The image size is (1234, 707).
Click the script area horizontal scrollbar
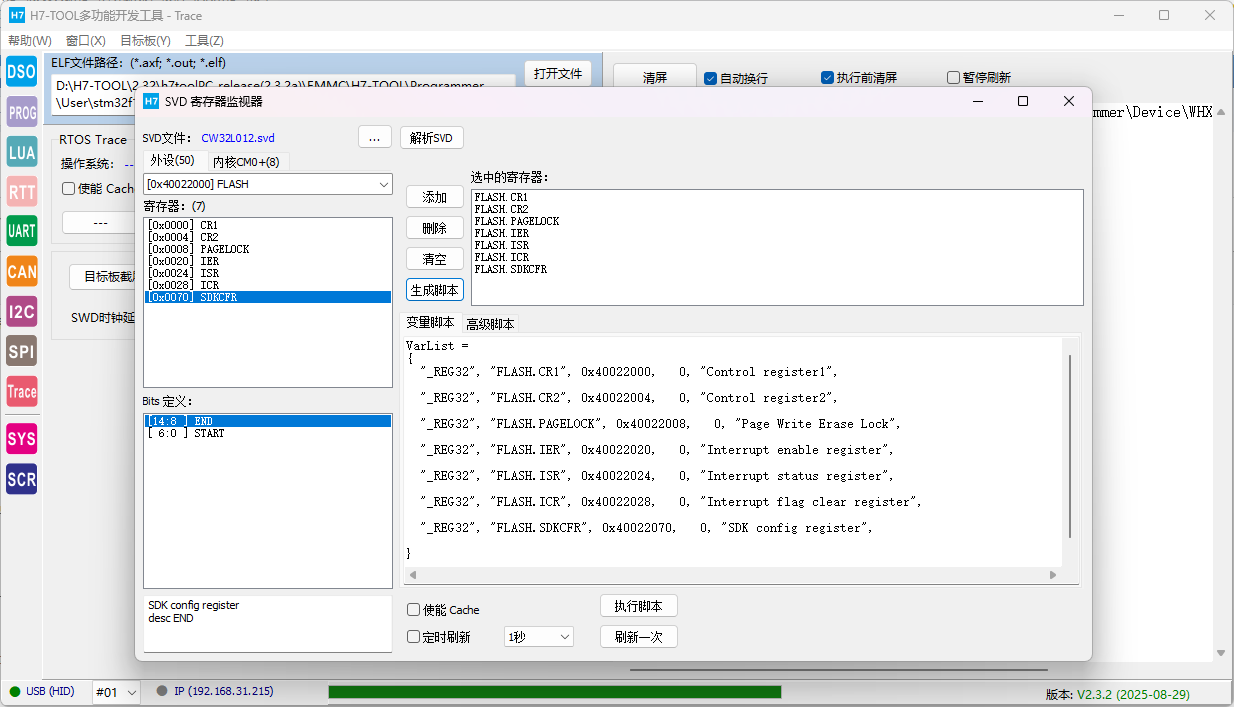732,575
